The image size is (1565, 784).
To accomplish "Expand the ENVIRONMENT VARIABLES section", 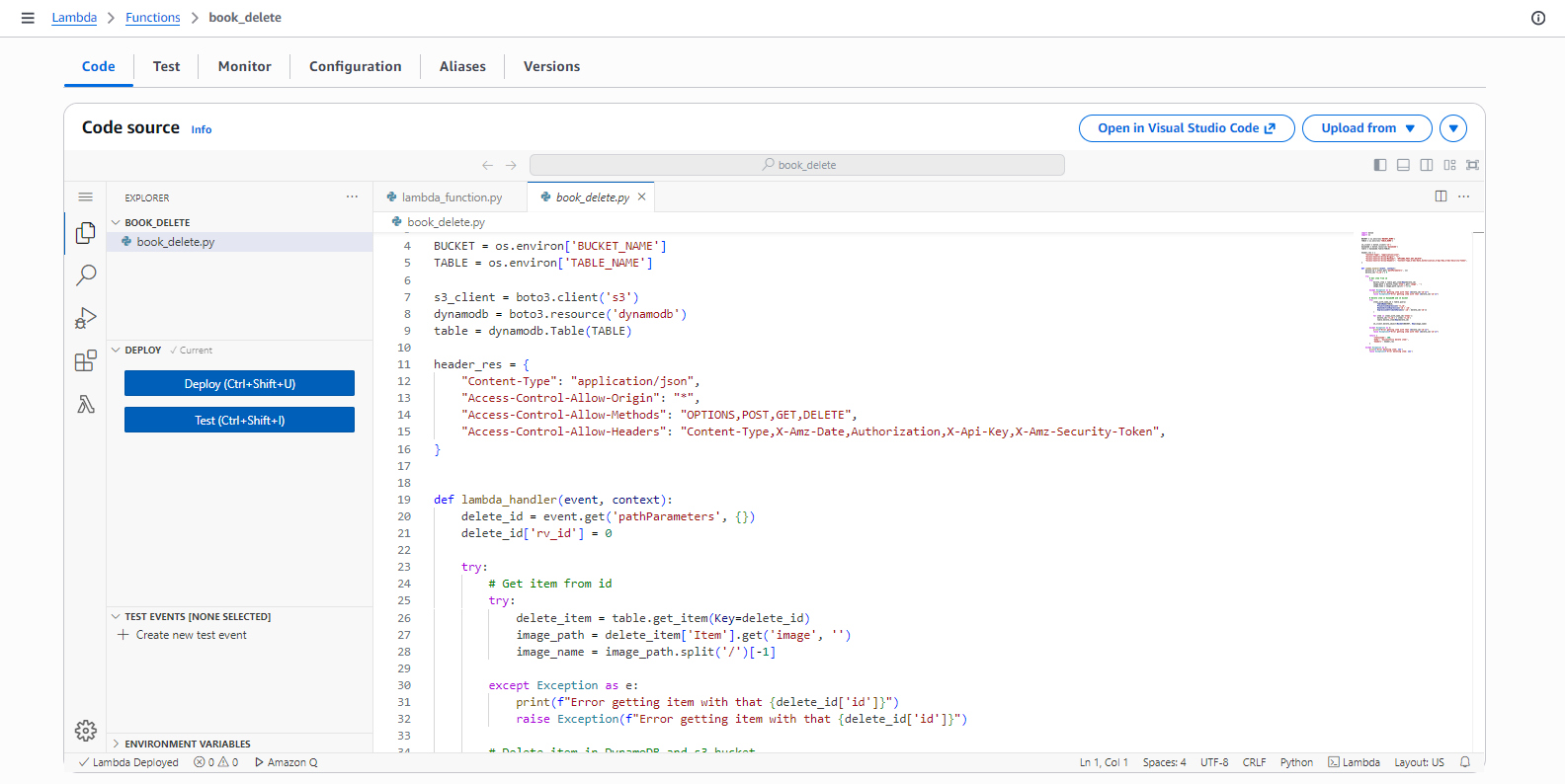I will click(x=181, y=745).
